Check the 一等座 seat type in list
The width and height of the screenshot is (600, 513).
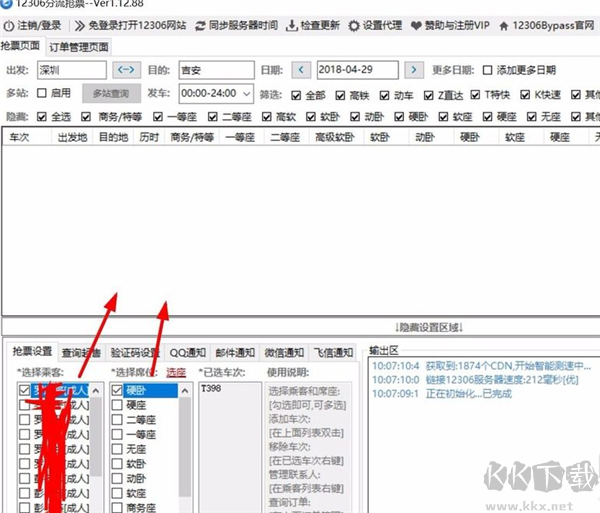point(117,434)
